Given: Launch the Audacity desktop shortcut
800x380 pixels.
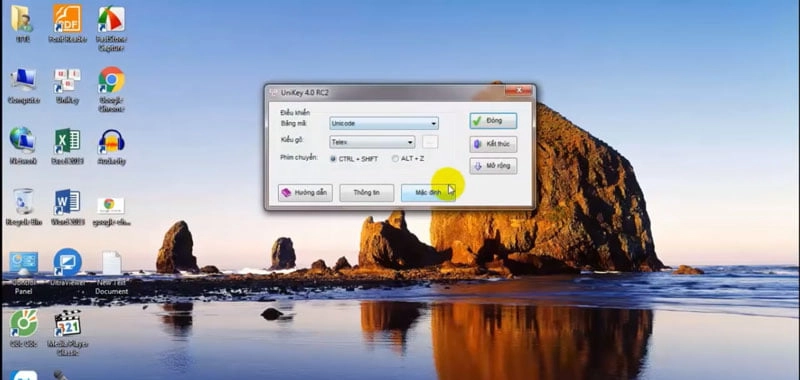Looking at the screenshot, I should tap(111, 146).
